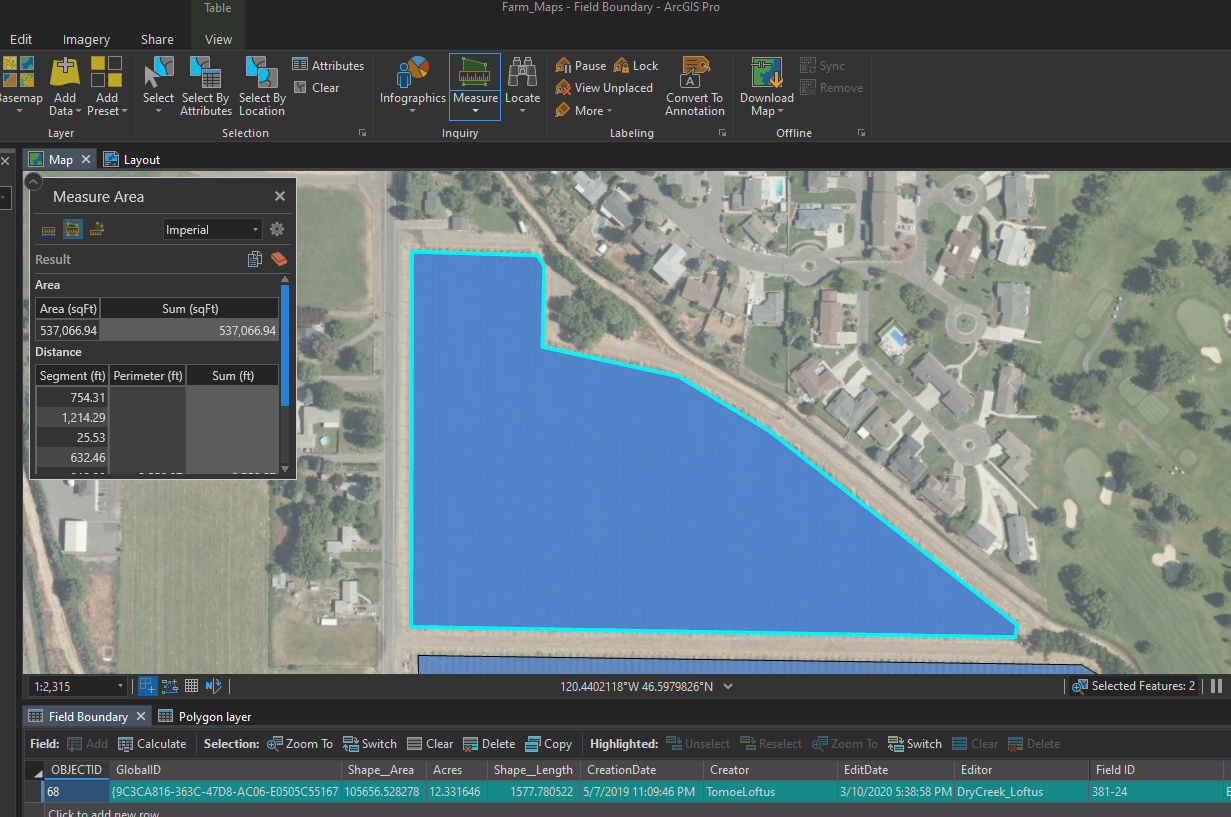
Task: Toggle snapping in map status bar
Action: 147,686
